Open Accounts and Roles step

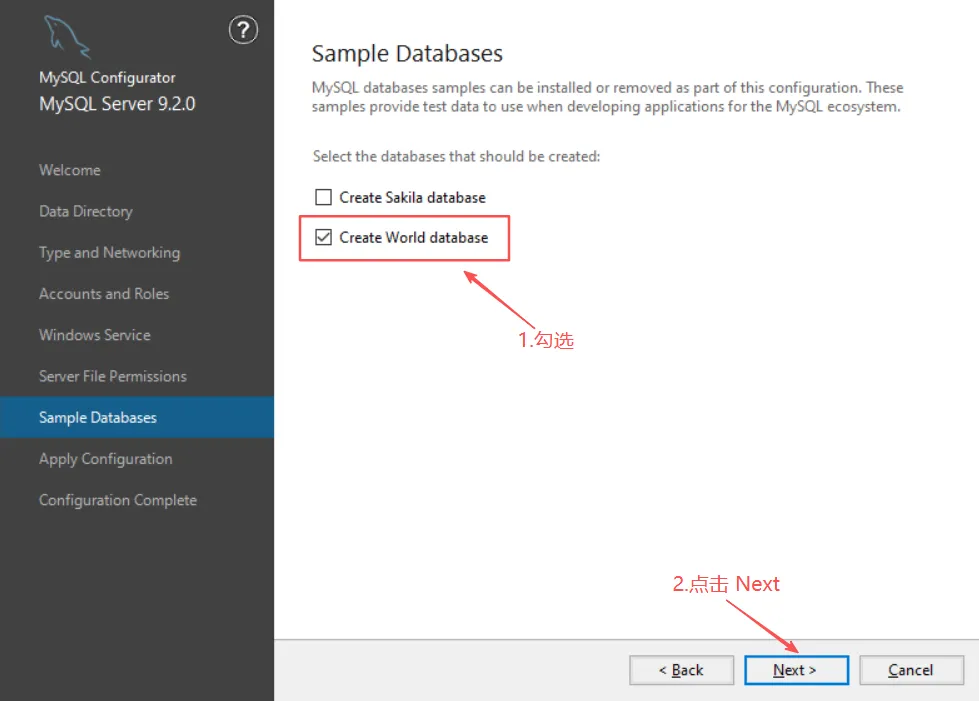click(104, 294)
